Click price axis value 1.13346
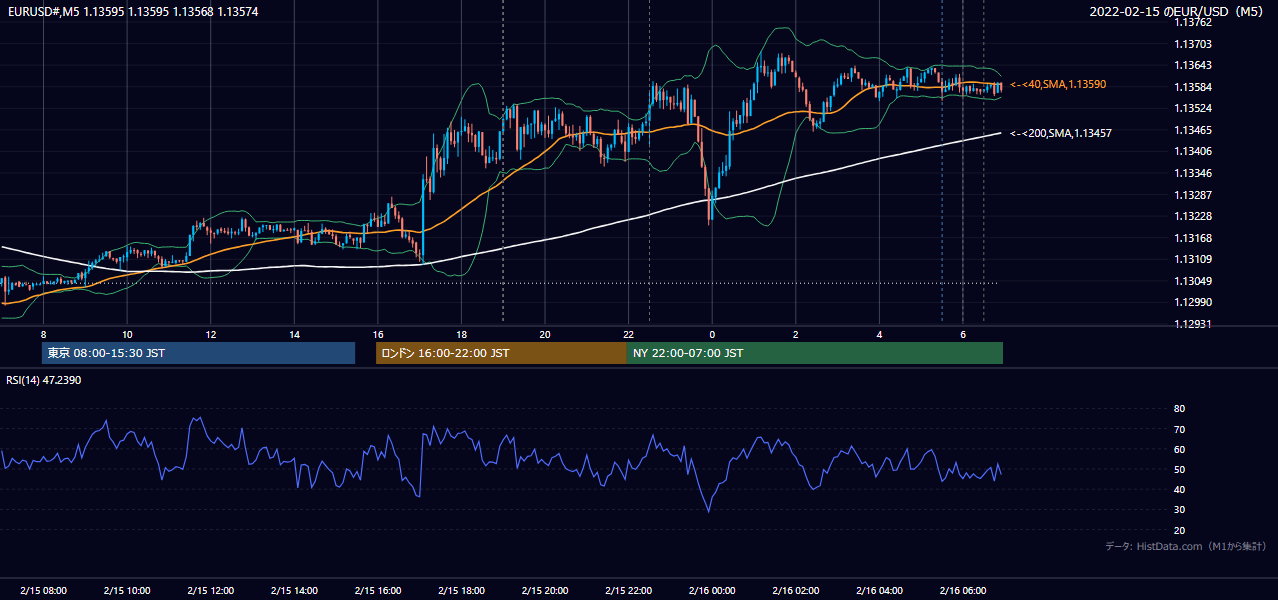Viewport: 1278px width, 600px height. pyautogui.click(x=1192, y=173)
